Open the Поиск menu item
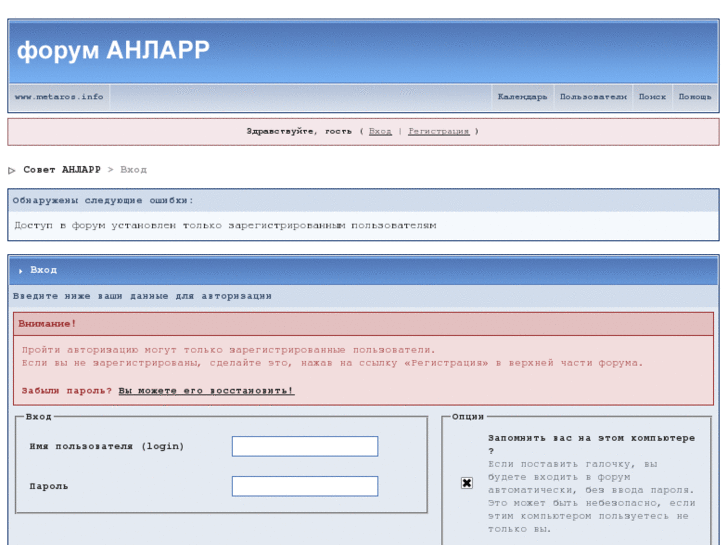The image size is (727, 545). coord(652,97)
